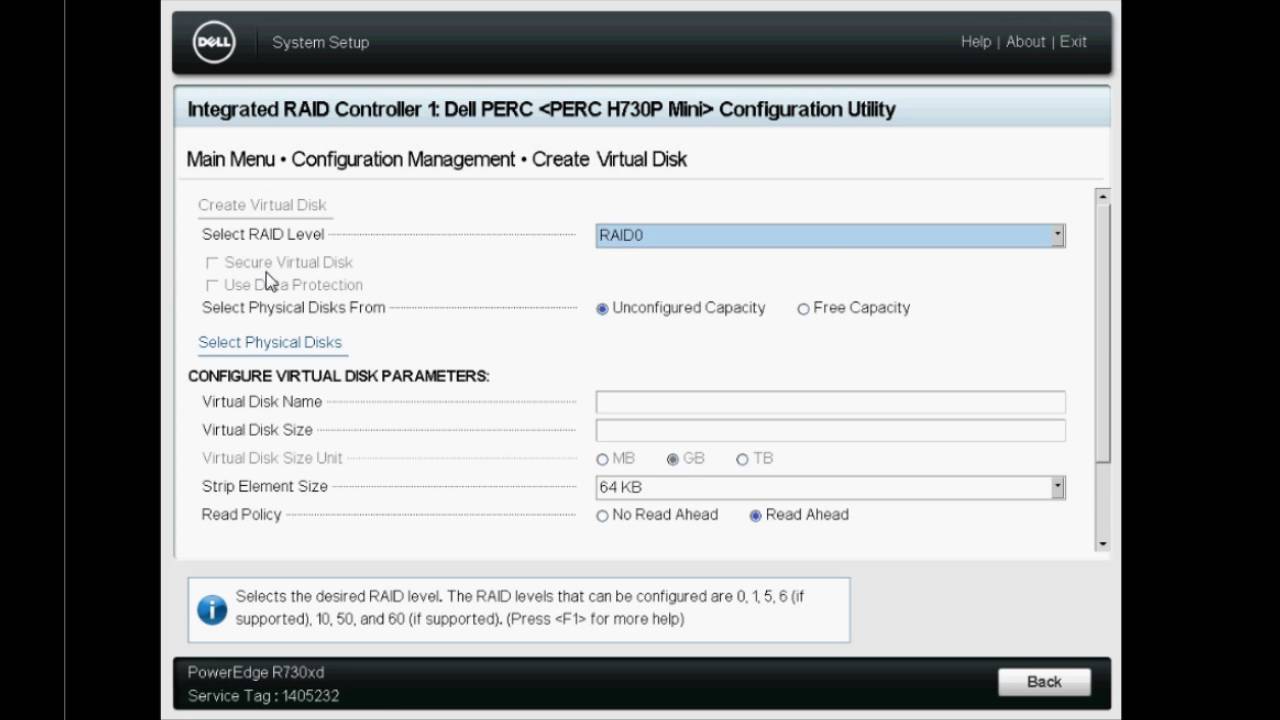Choose MB as virtual disk size unit

602,460
